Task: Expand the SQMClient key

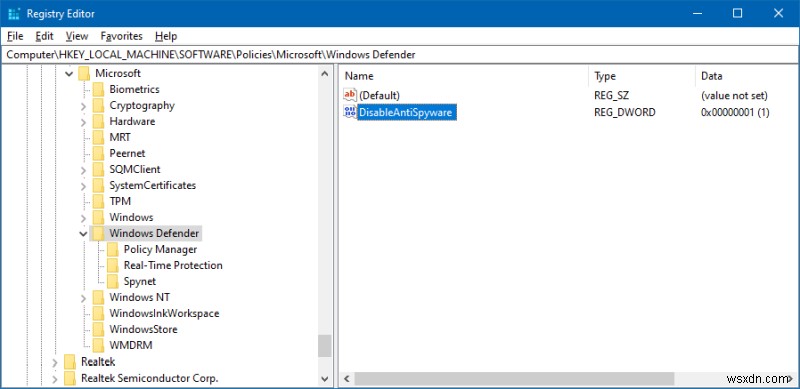Action: click(83, 170)
